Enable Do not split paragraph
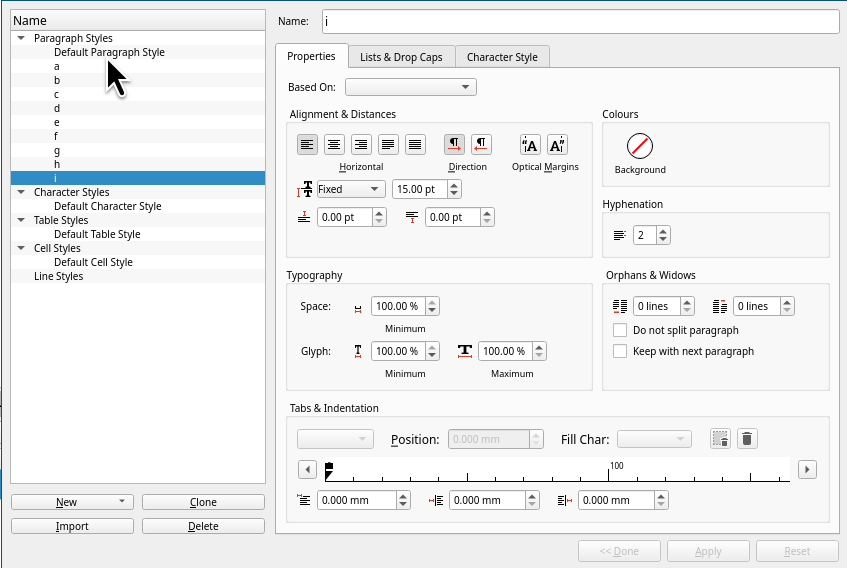The image size is (847, 568). tap(620, 330)
